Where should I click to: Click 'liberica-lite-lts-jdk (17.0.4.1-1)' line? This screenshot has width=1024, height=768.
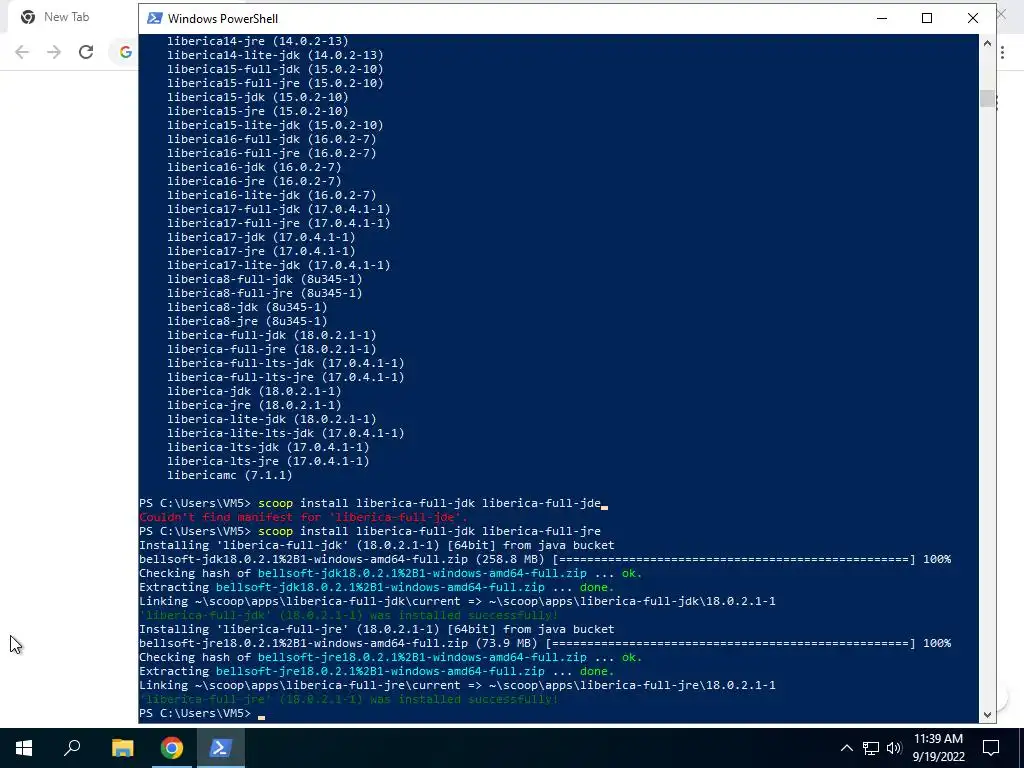coord(285,433)
